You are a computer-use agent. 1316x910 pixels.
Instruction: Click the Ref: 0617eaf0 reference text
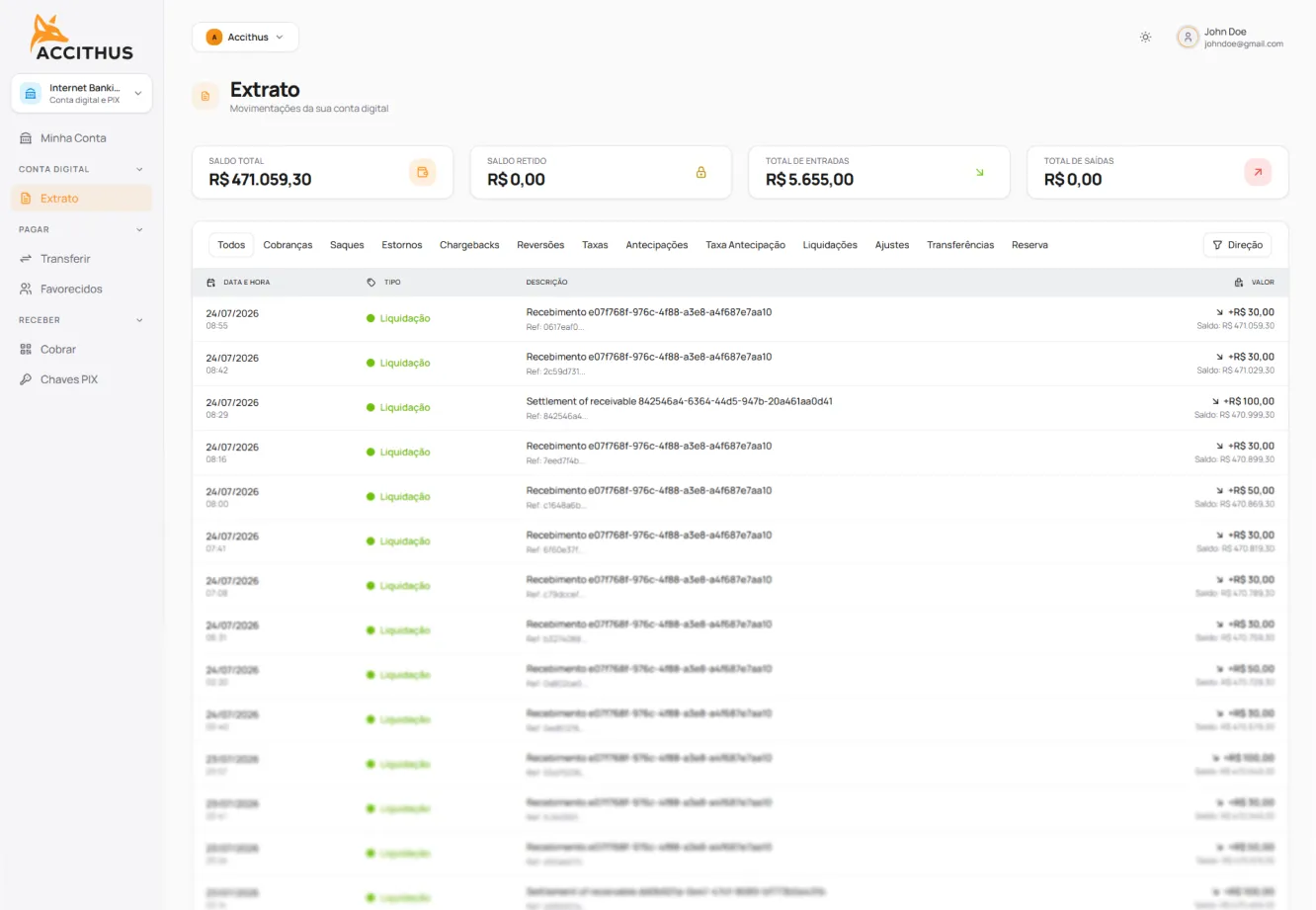pyautogui.click(x=554, y=327)
